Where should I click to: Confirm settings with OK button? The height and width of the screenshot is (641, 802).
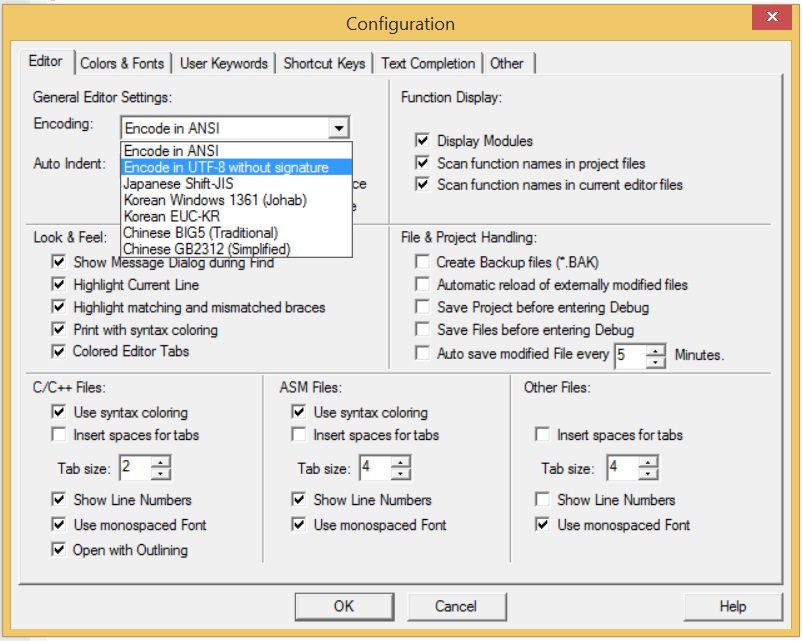[x=344, y=606]
